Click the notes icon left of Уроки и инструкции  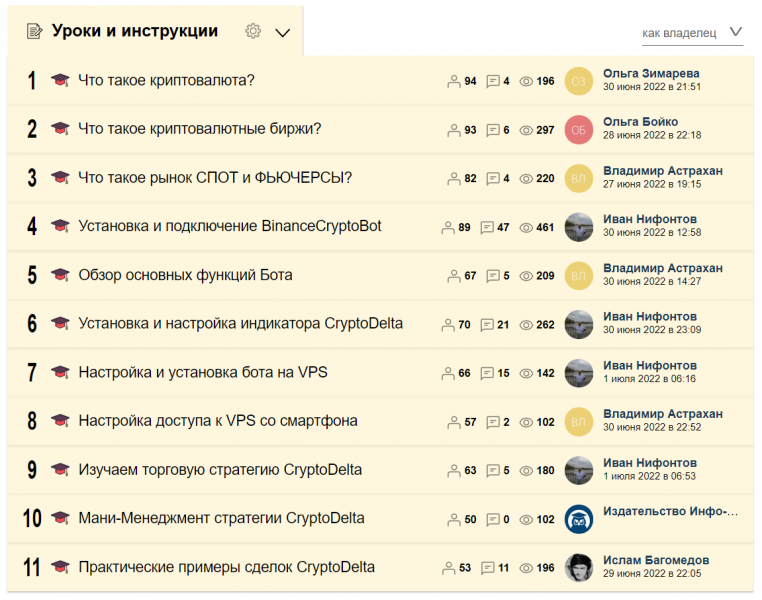[x=34, y=31]
